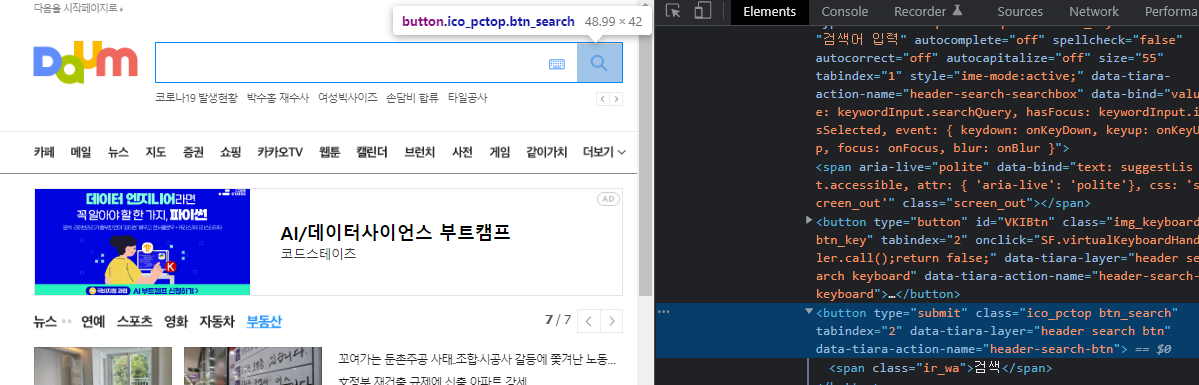Open the 꼬여가는 둔촌주공 사태 news headline

[x=477, y=359]
